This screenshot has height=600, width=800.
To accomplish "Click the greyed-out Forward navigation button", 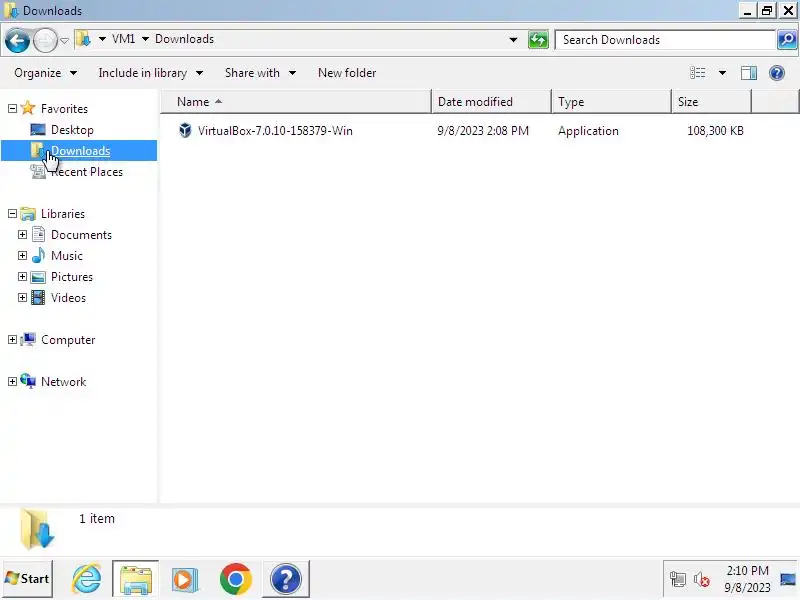I will click(x=45, y=40).
